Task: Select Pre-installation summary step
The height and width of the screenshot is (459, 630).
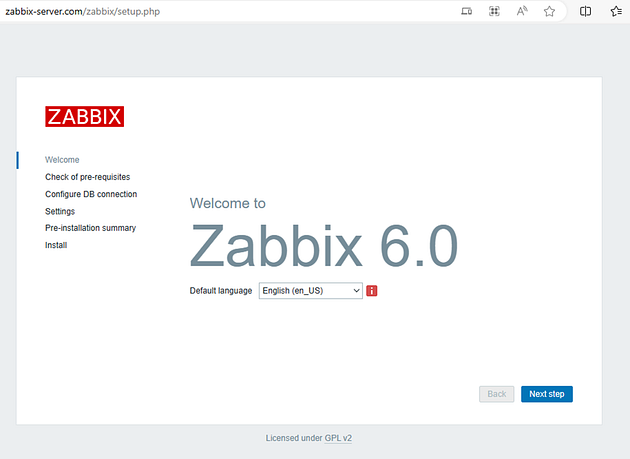Action: (x=90, y=228)
